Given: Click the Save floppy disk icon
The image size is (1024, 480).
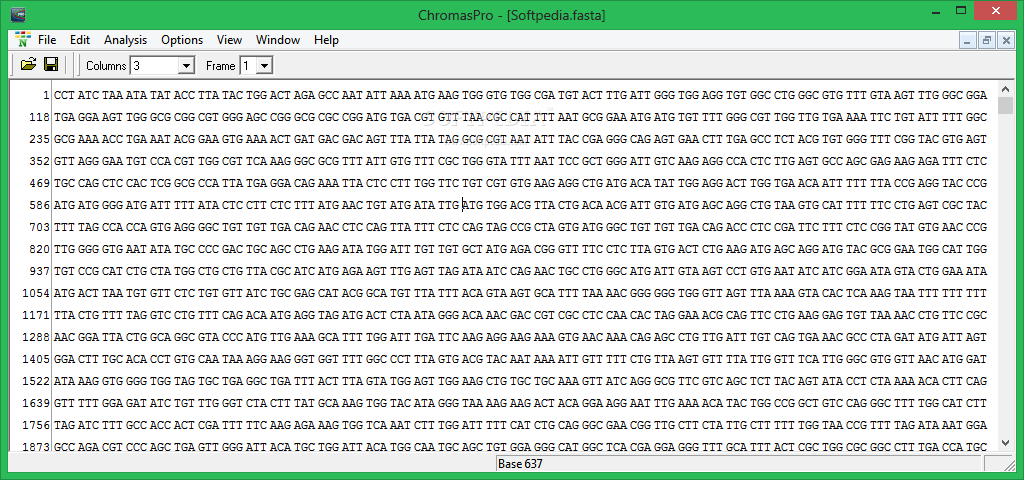Looking at the screenshot, I should coord(51,65).
